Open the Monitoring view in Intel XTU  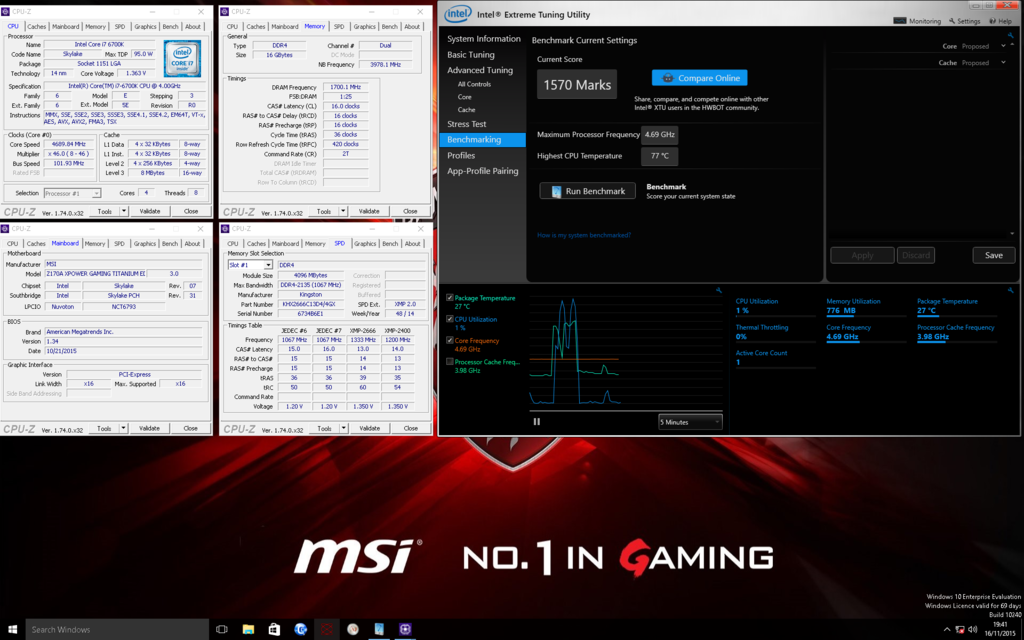(x=917, y=21)
